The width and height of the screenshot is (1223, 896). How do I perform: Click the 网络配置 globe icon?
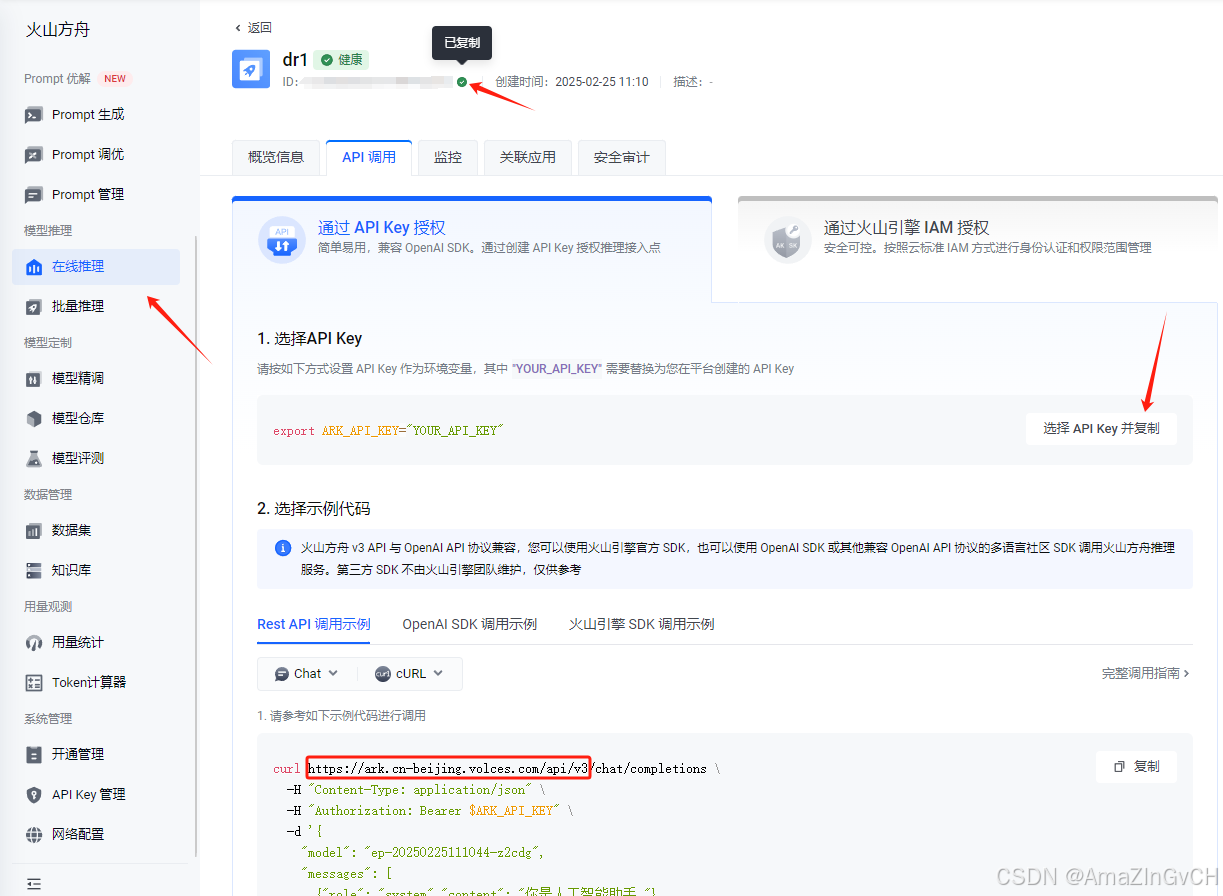(34, 835)
